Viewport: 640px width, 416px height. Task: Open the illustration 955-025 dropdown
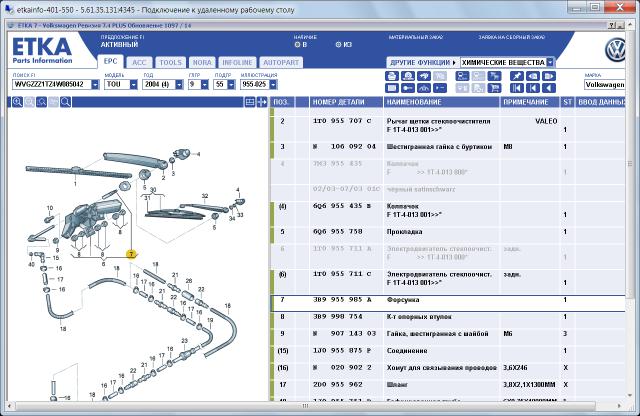273,85
